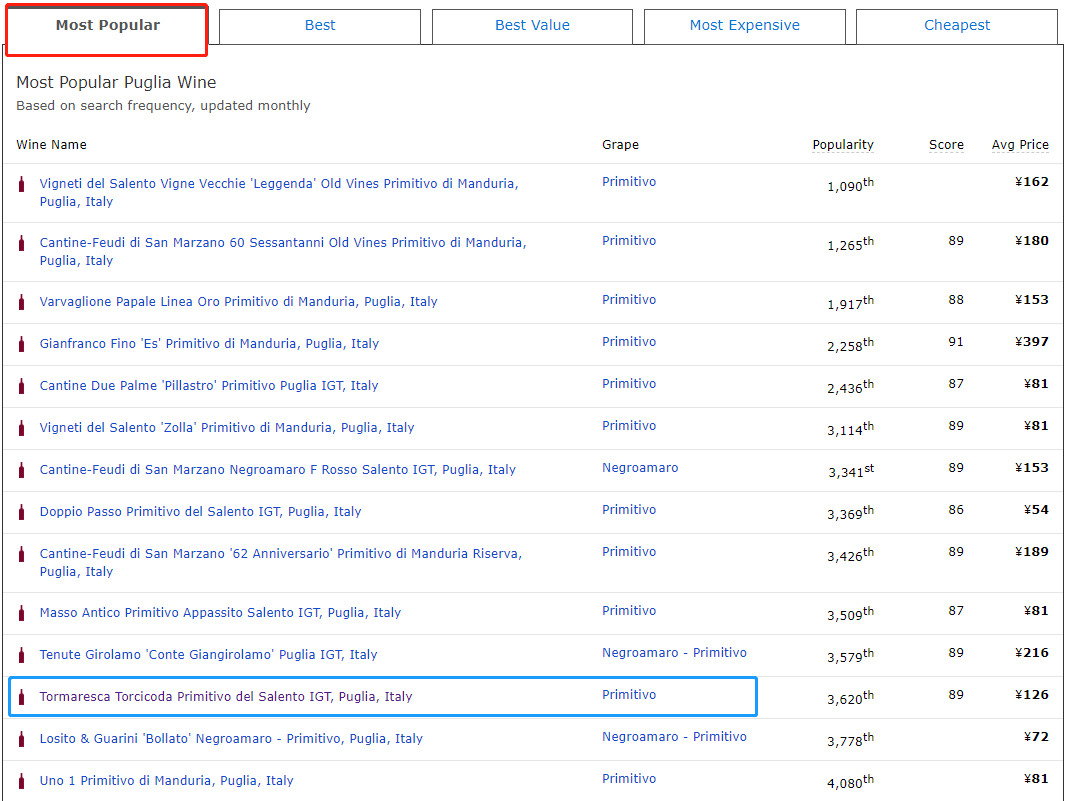Open Losito & Guarini 'Bollato' link
Image resolution: width=1065 pixels, height=801 pixels.
pyautogui.click(x=231, y=739)
